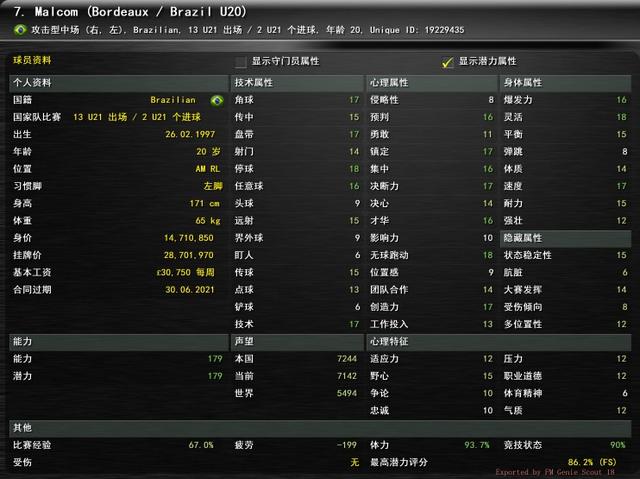Viewport: 640px width, 479px height.
Task: Click the 停球 attribute value 18
Action: pyautogui.click(x=354, y=169)
